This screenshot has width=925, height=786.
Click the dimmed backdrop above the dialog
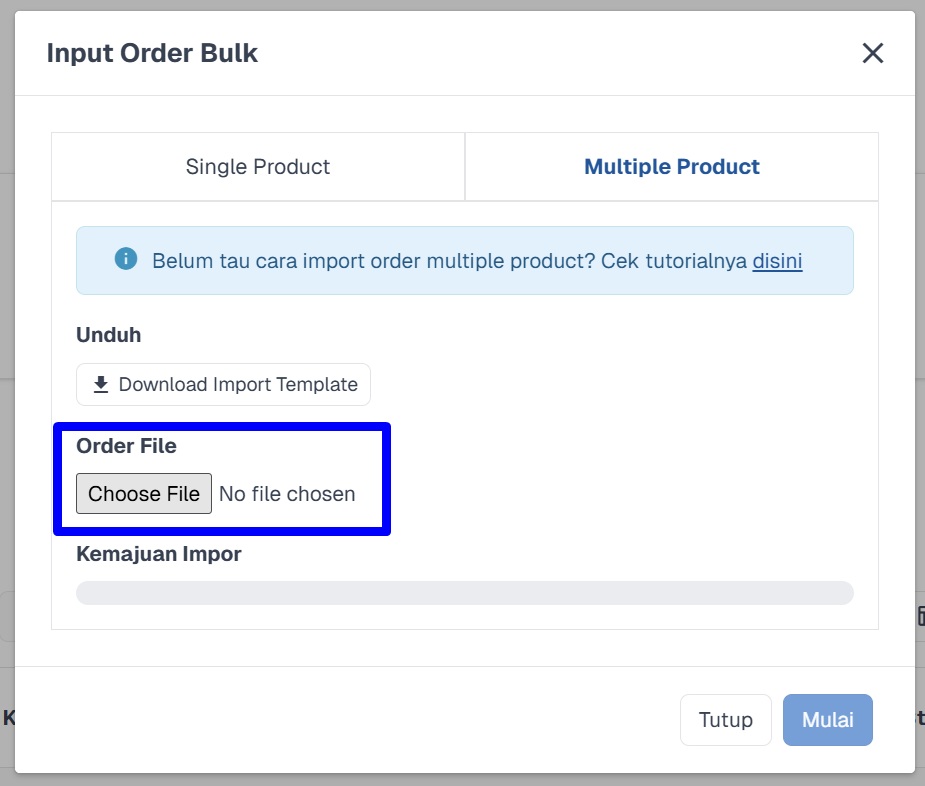click(462, 5)
